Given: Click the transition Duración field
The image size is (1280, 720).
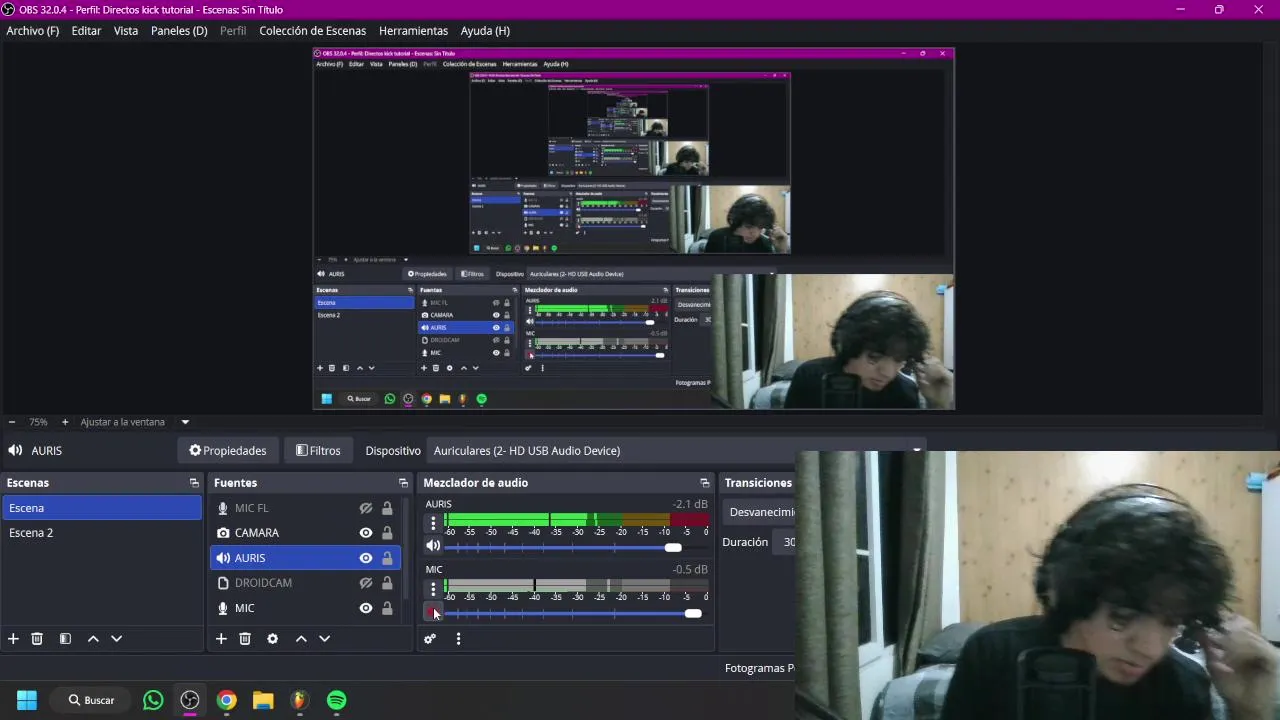Looking at the screenshot, I should [x=784, y=542].
